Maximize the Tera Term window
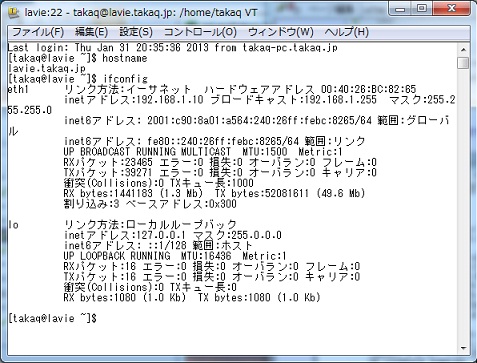Image resolution: width=477 pixels, height=363 pixels. tap(422, 9)
